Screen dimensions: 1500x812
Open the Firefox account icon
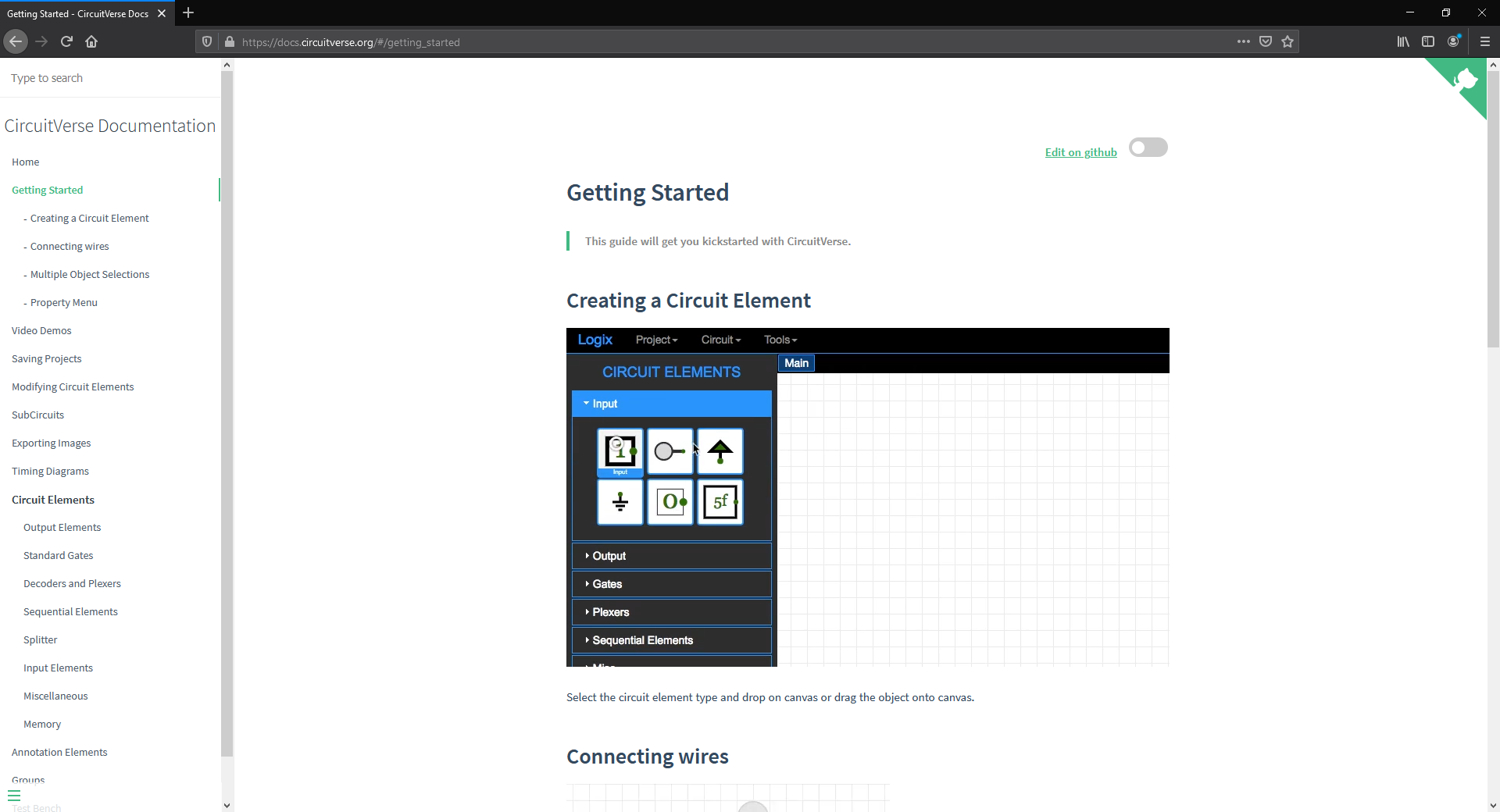(x=1455, y=41)
